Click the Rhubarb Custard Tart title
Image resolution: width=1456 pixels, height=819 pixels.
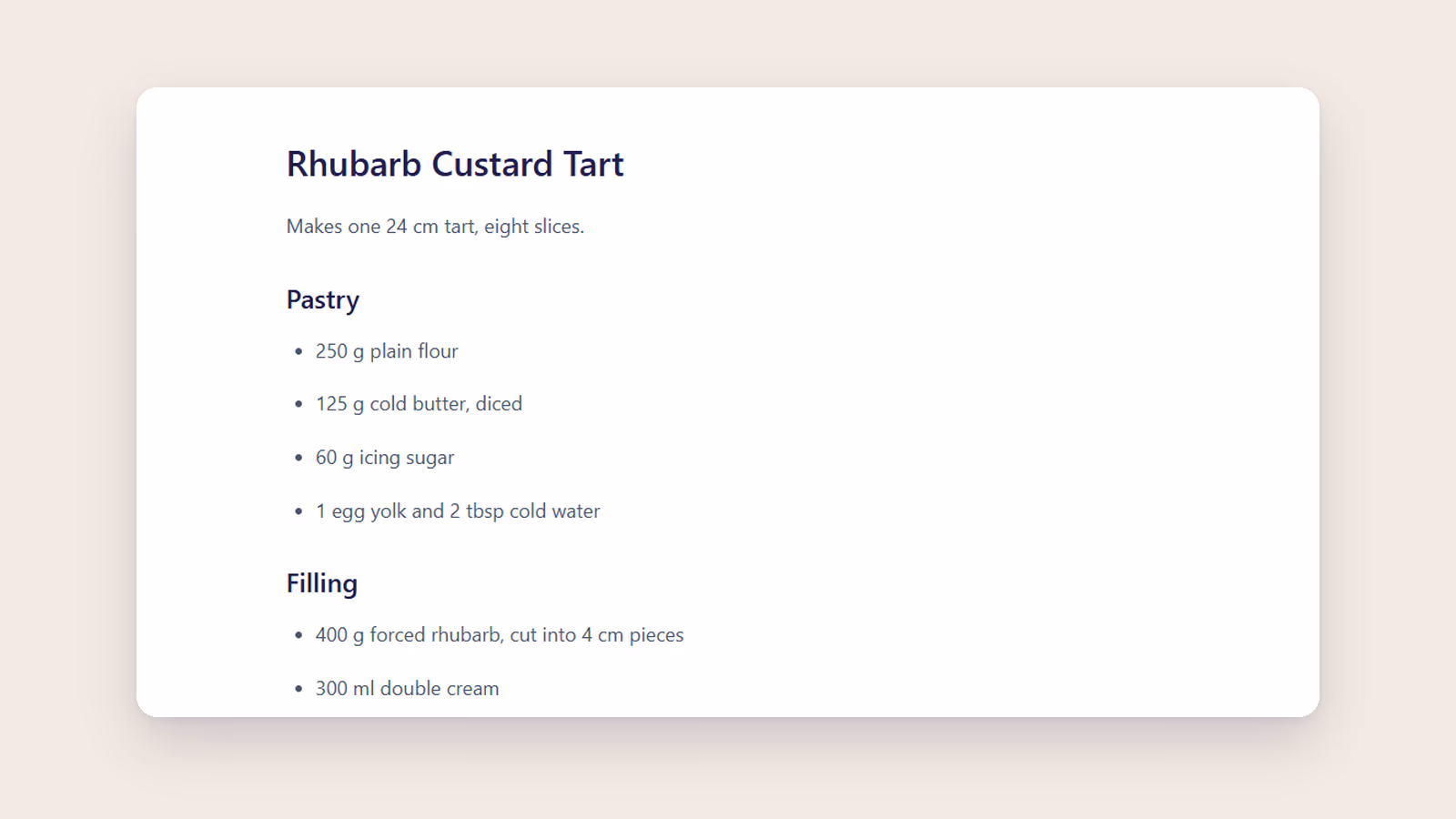pyautogui.click(x=455, y=164)
